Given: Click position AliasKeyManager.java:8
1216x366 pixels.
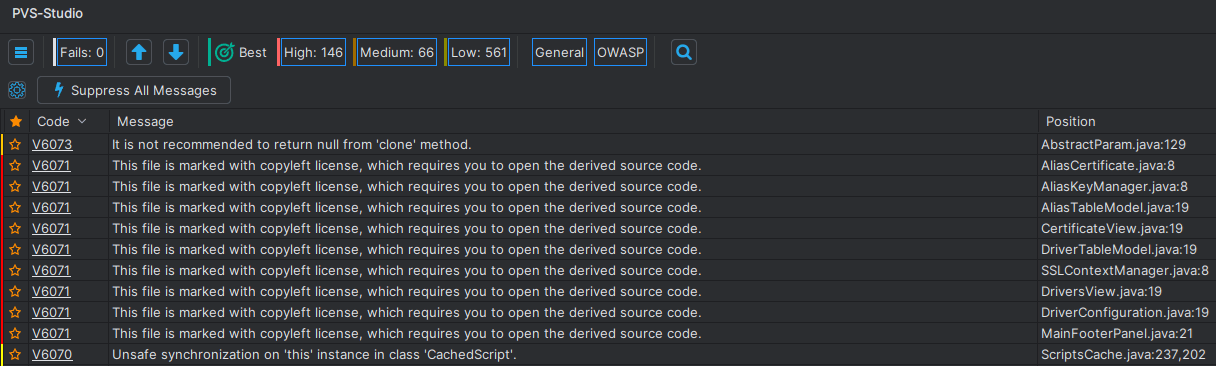Looking at the screenshot, I should (x=1114, y=186).
